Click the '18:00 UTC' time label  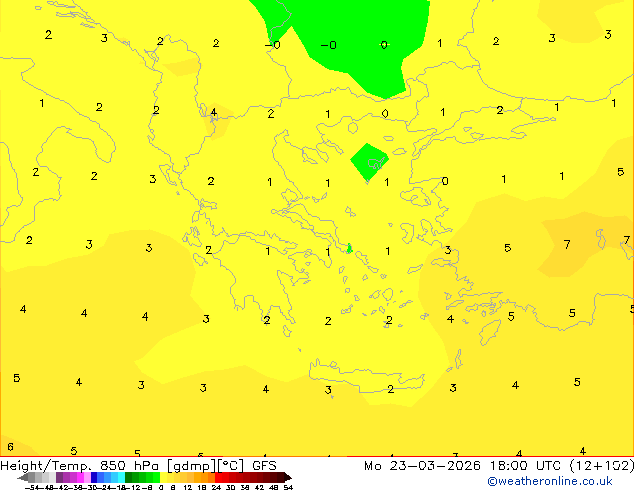(x=525, y=466)
